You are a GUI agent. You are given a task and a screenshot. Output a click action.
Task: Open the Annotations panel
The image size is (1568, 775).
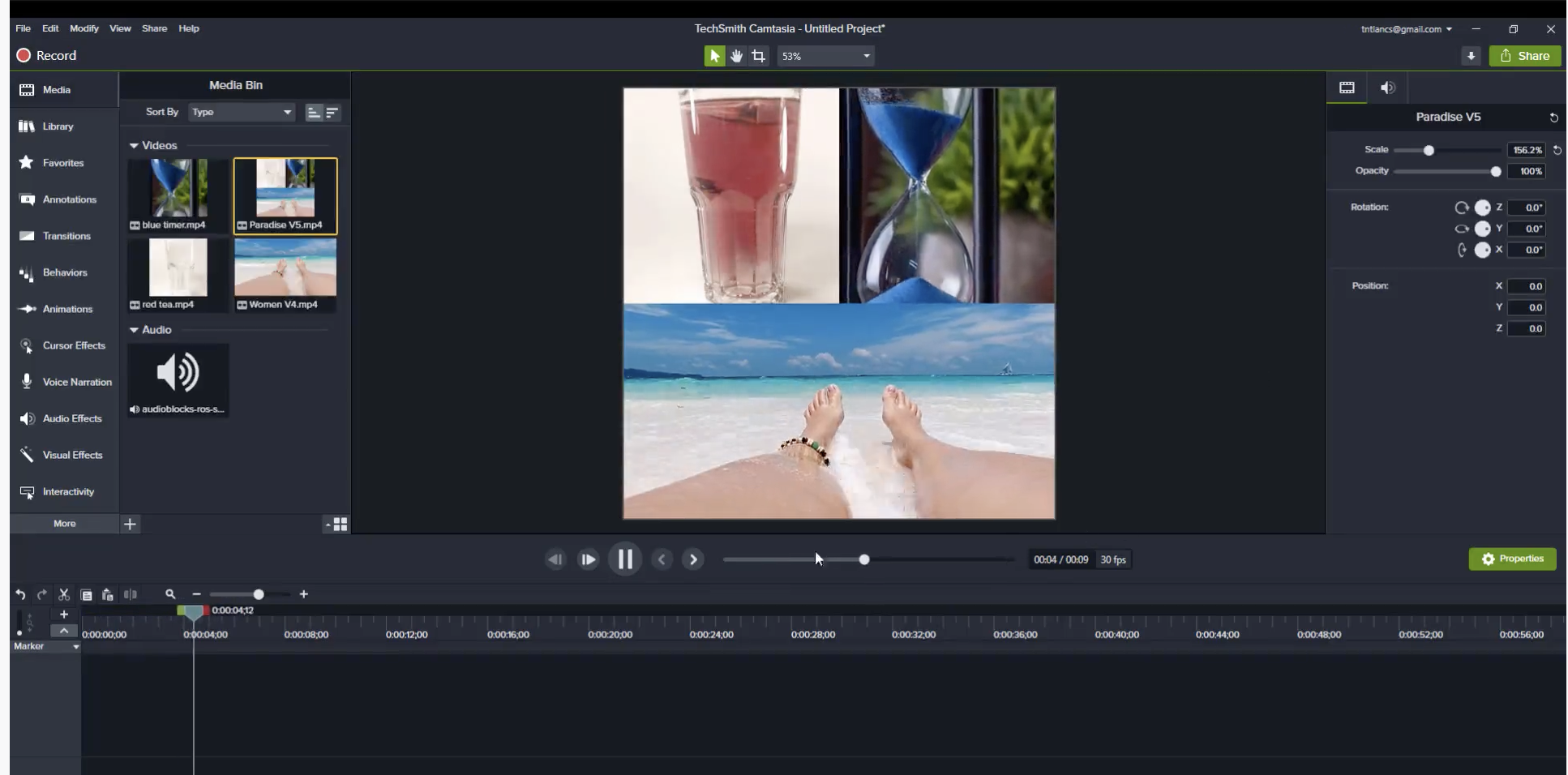click(x=64, y=199)
